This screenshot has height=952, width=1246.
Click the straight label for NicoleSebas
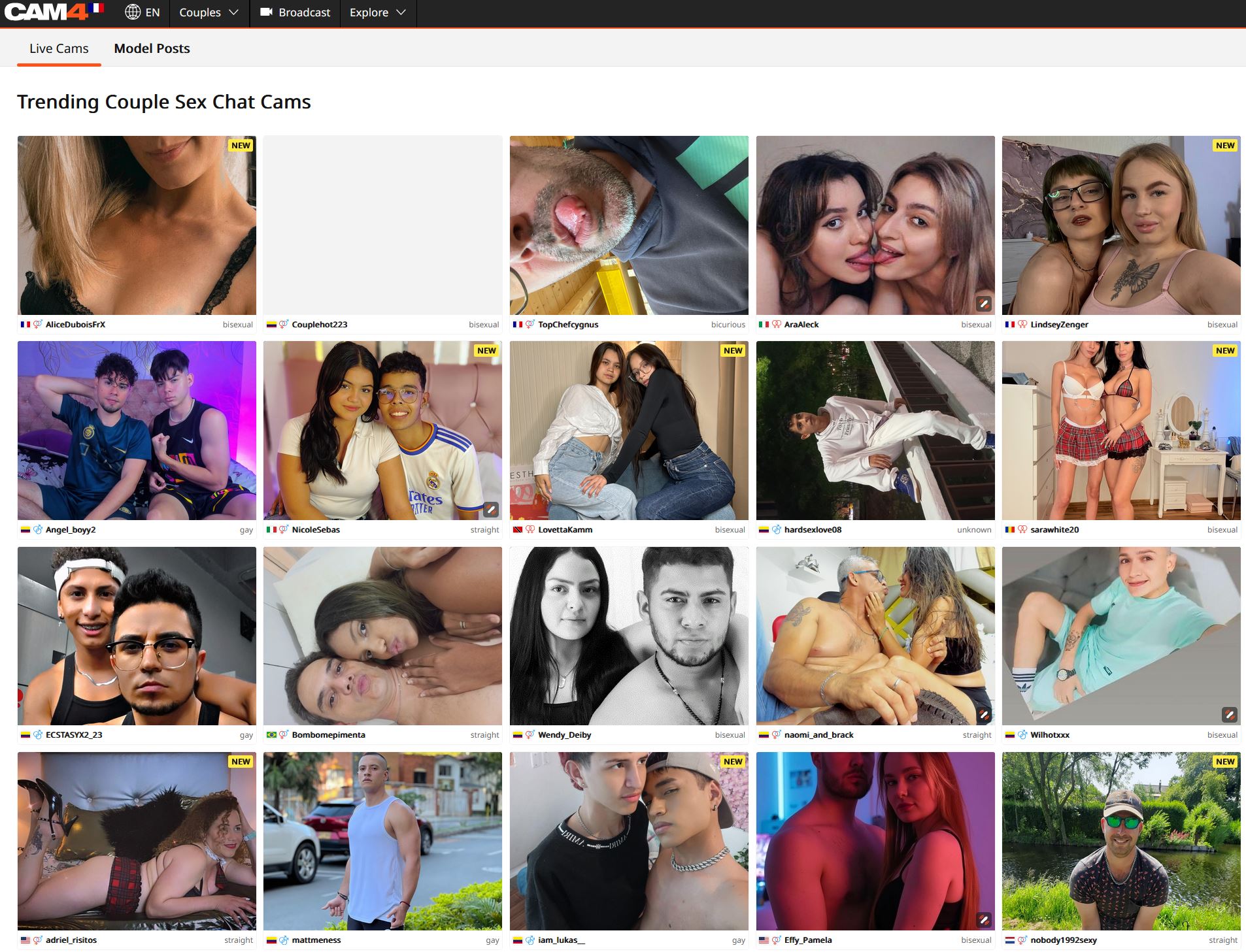[x=484, y=530]
